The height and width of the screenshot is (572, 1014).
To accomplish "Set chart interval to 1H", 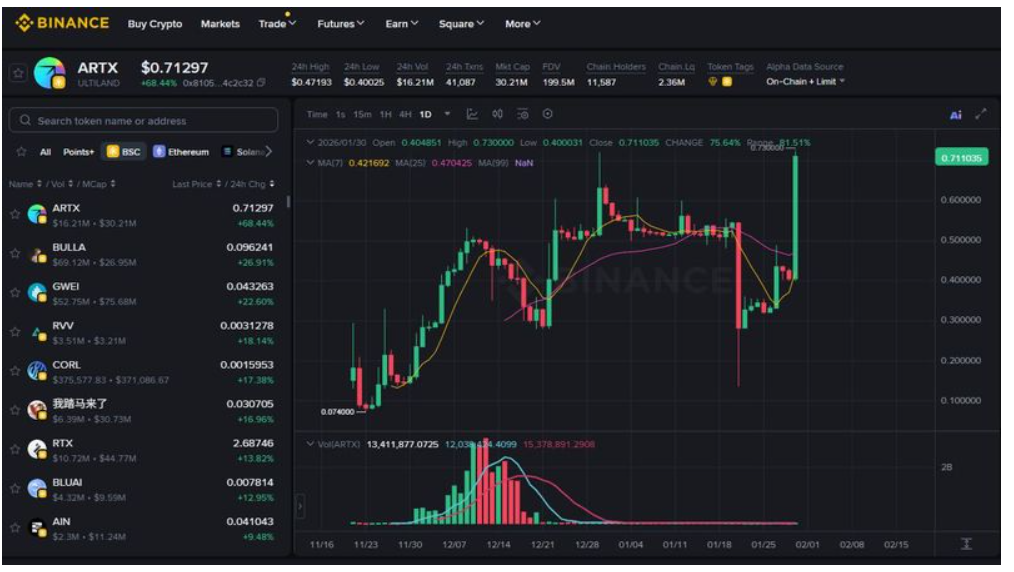I will 385,114.
